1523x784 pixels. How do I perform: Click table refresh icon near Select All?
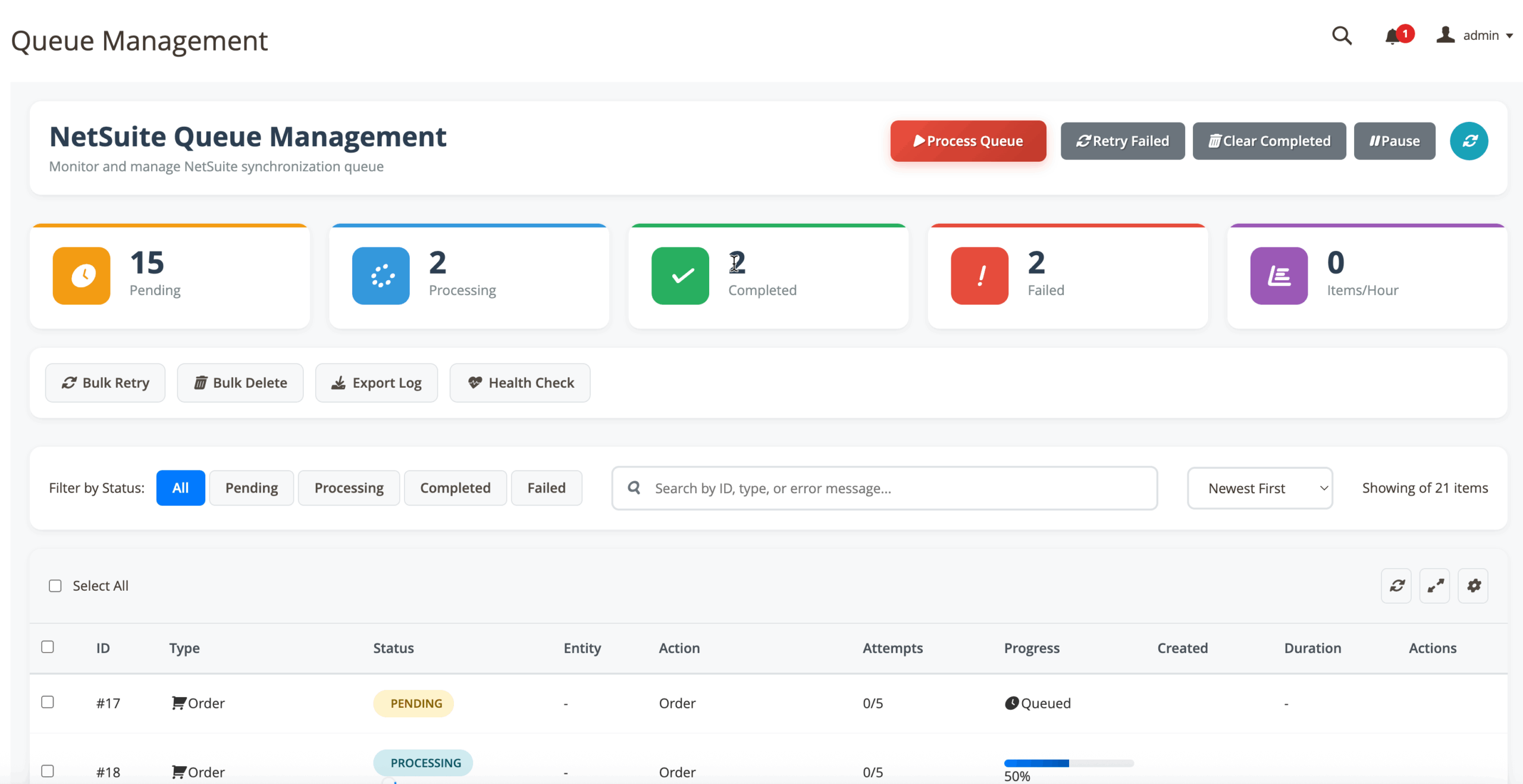click(1396, 586)
